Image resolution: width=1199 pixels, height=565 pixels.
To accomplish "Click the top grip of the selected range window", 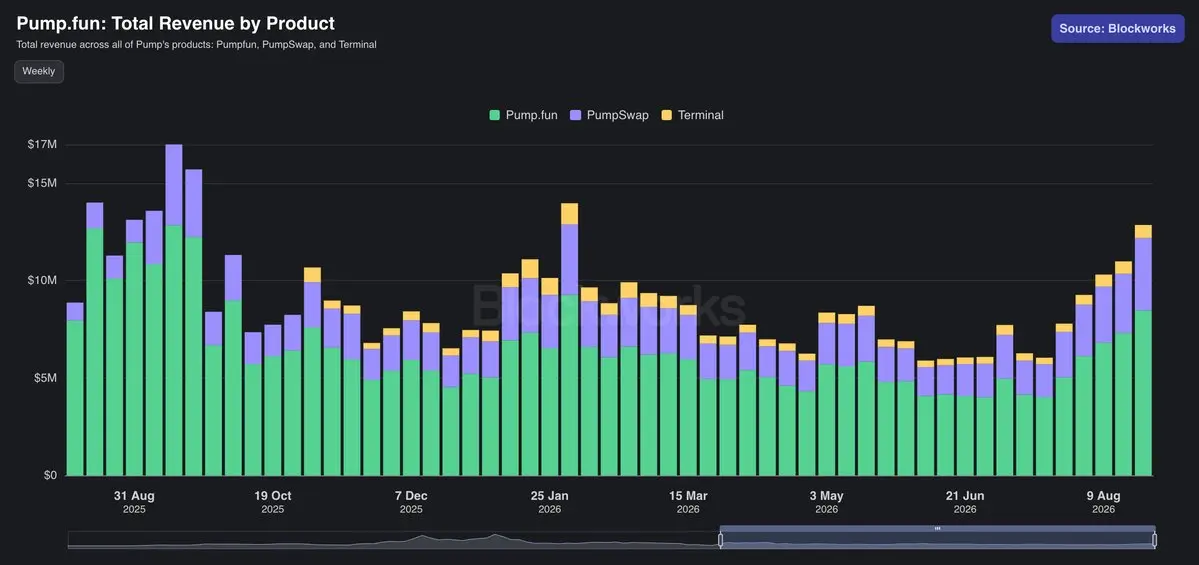I will (x=937, y=528).
